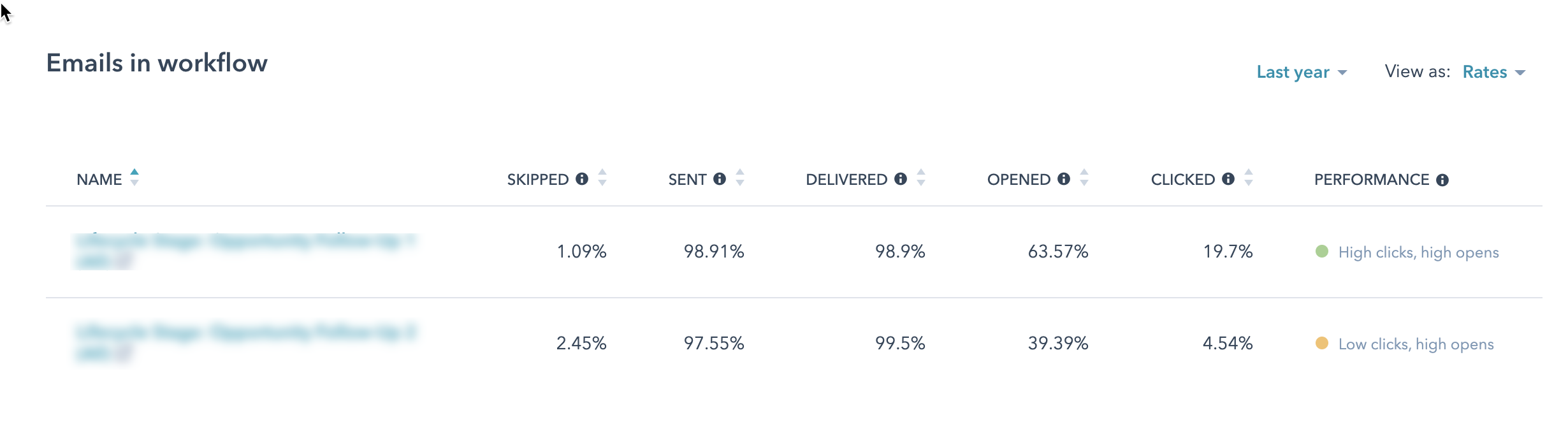Click the green High clicks performance dot
The height and width of the screenshot is (422, 1568).
click(x=1322, y=251)
